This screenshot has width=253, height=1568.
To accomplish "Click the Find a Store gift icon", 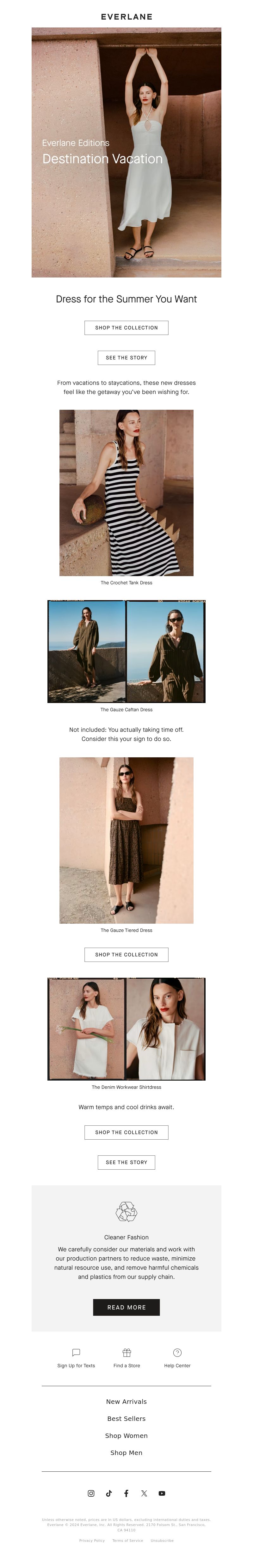I will (127, 1352).
